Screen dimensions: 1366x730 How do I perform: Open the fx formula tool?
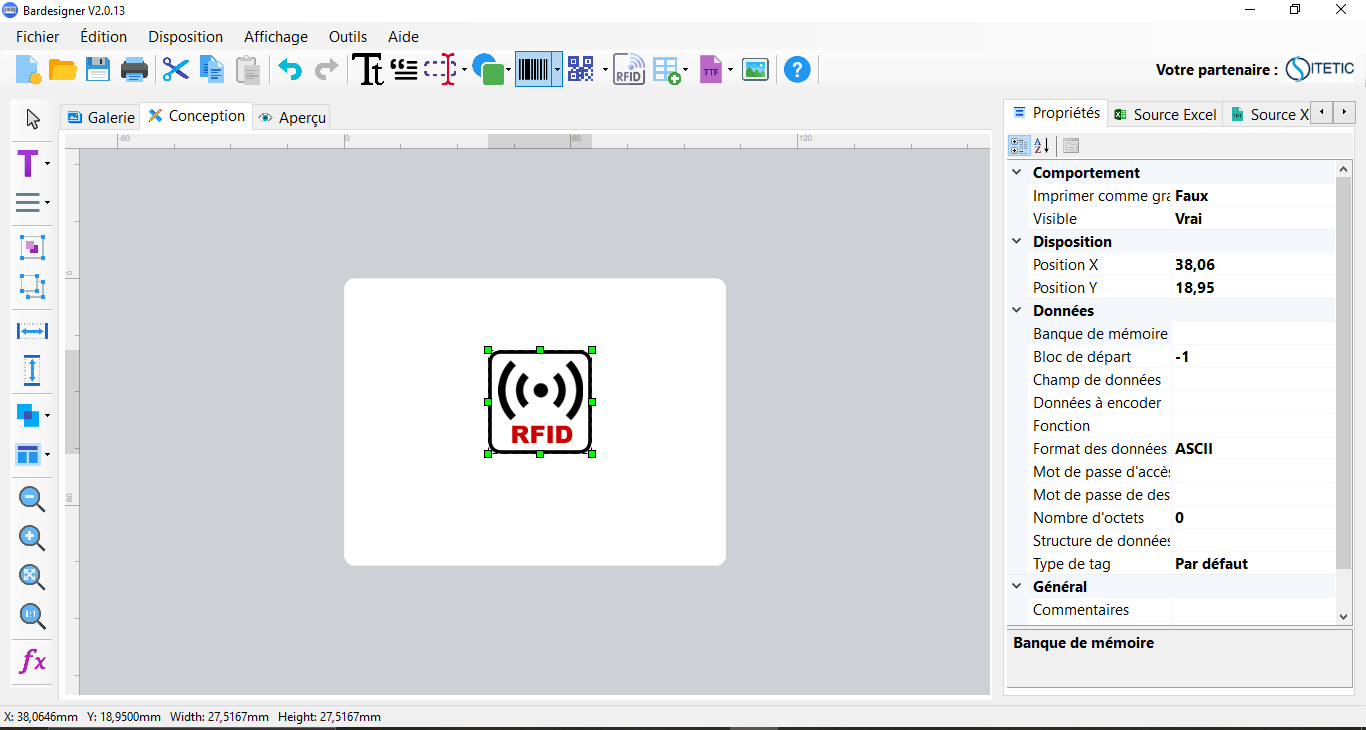pyautogui.click(x=33, y=661)
